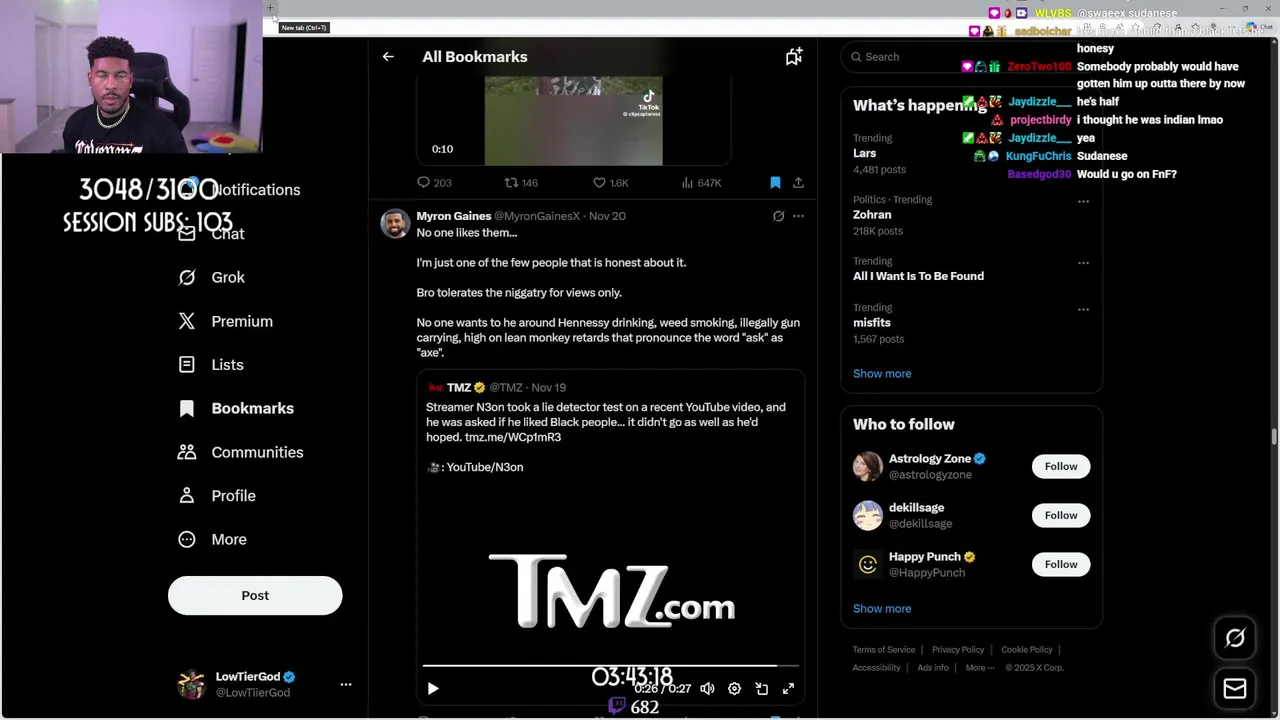Follow dekillsage

[x=1061, y=515]
